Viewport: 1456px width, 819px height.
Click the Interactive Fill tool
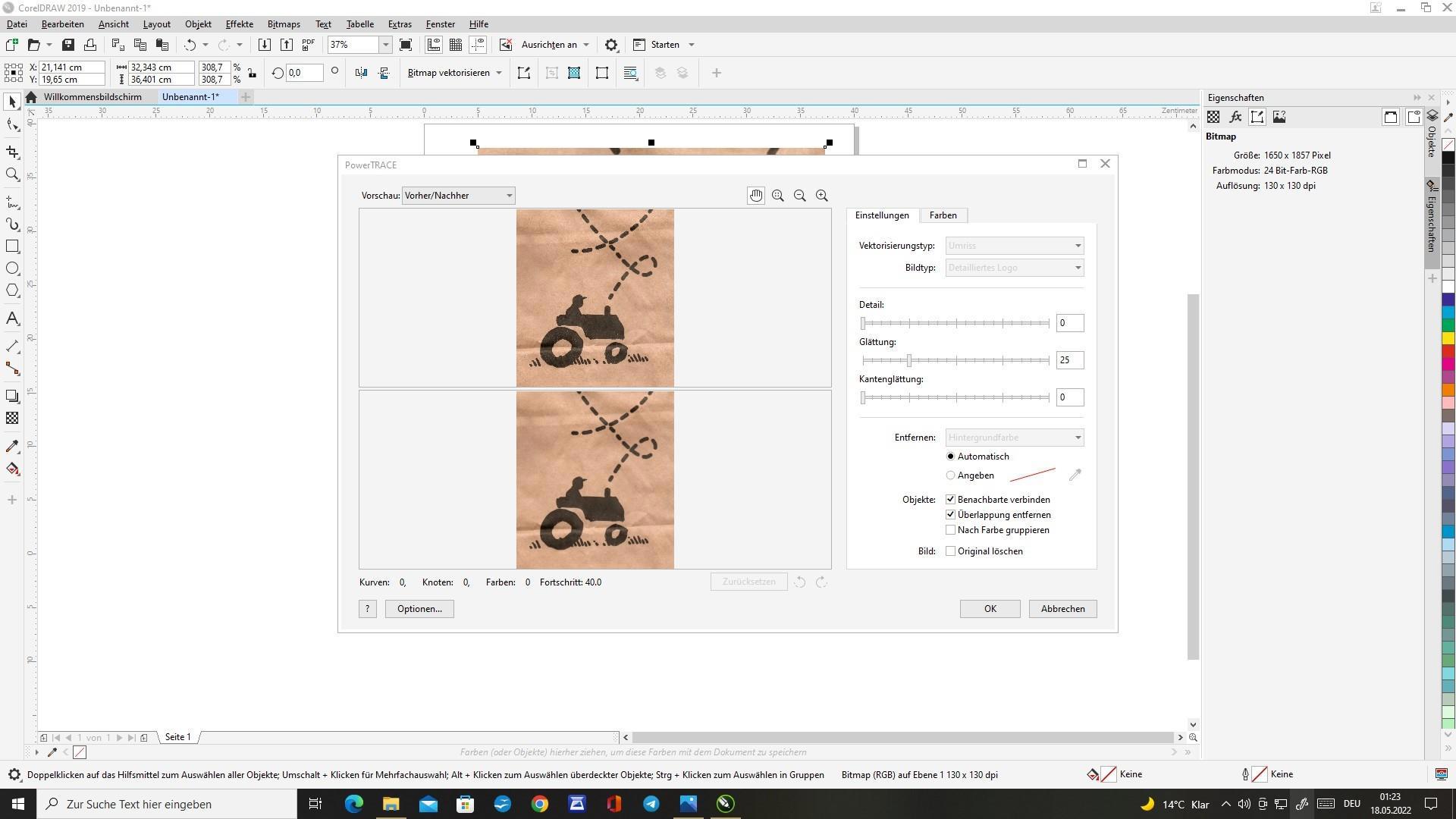pos(12,469)
